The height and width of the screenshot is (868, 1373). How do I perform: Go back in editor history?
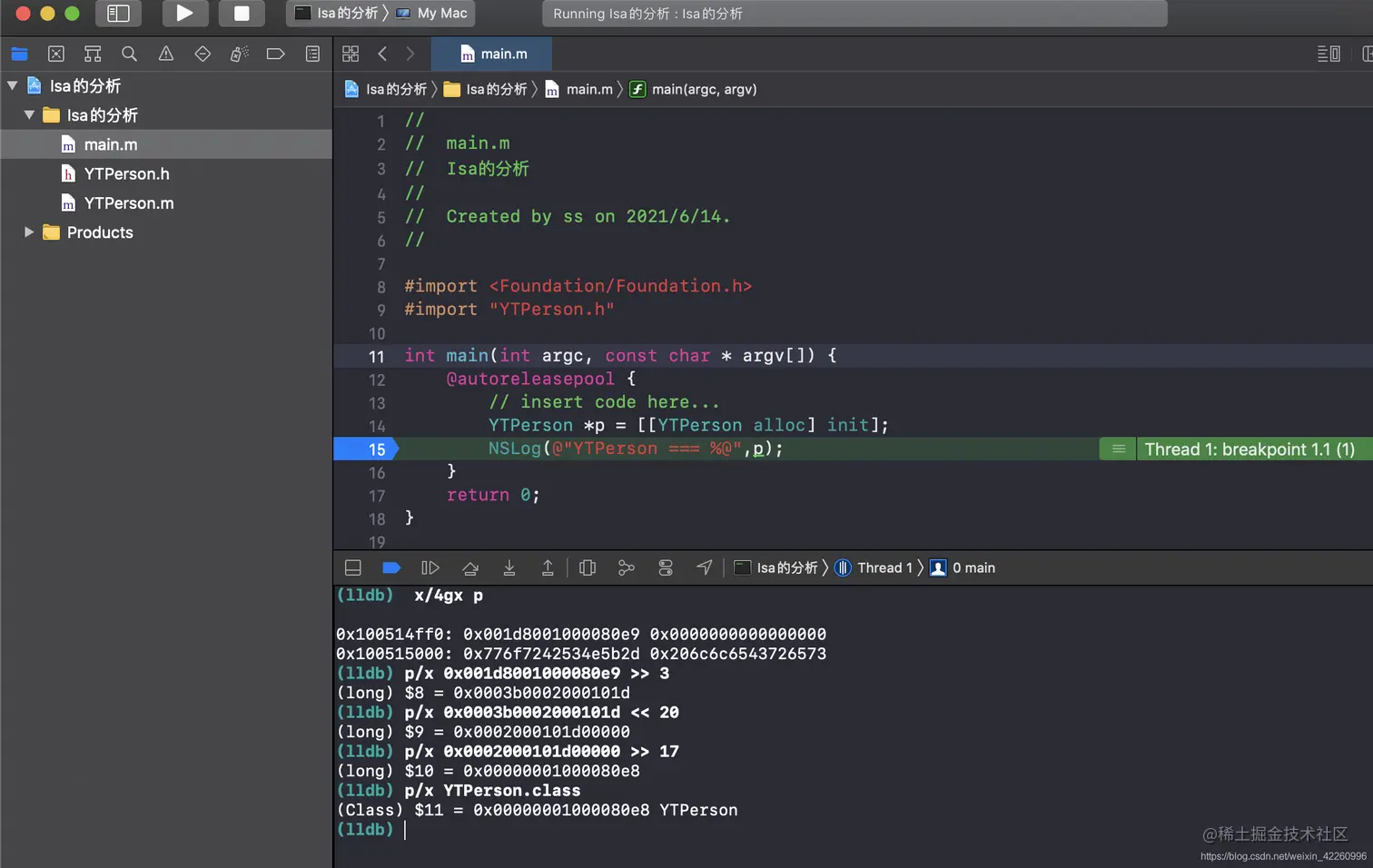pos(382,54)
